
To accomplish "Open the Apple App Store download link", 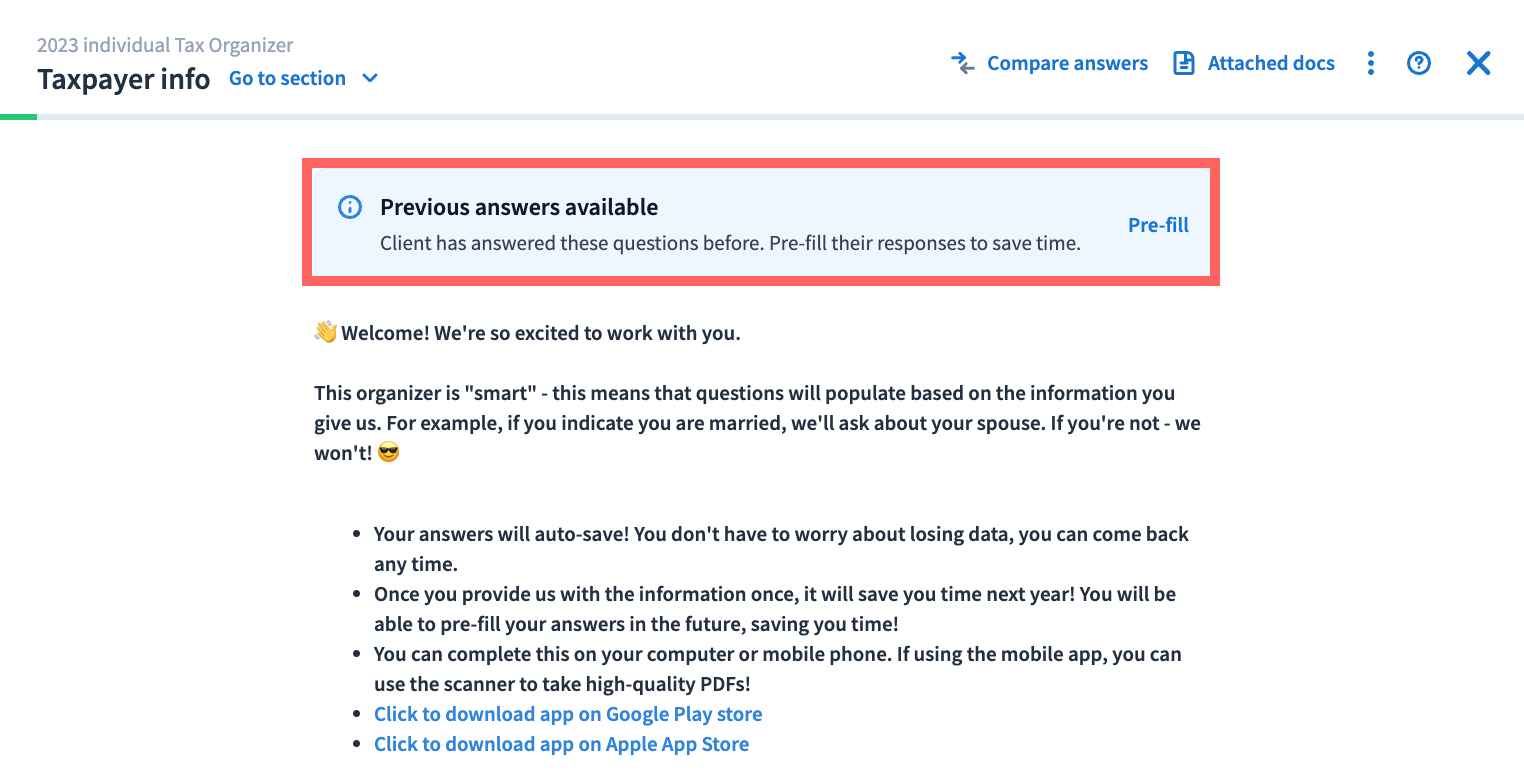I will tap(561, 744).
